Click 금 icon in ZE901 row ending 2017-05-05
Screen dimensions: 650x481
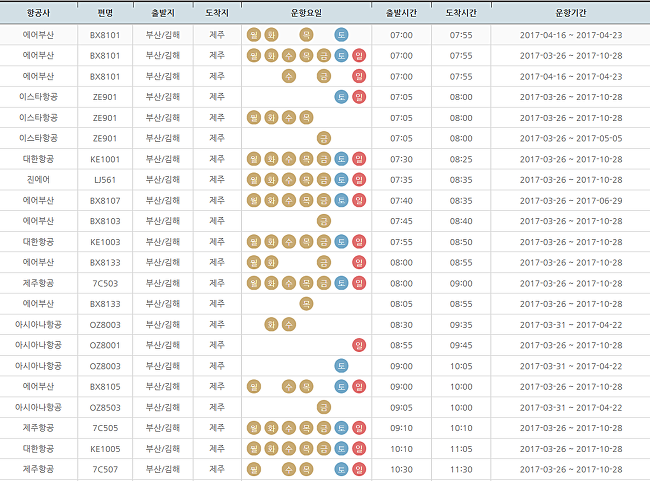(x=324, y=138)
